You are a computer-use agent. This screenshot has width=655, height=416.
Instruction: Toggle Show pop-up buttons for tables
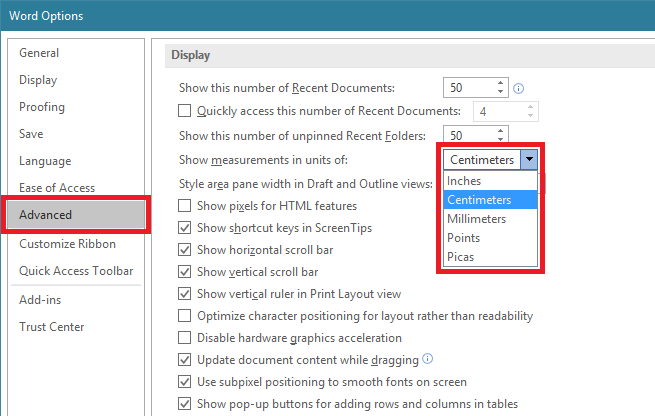tap(185, 404)
